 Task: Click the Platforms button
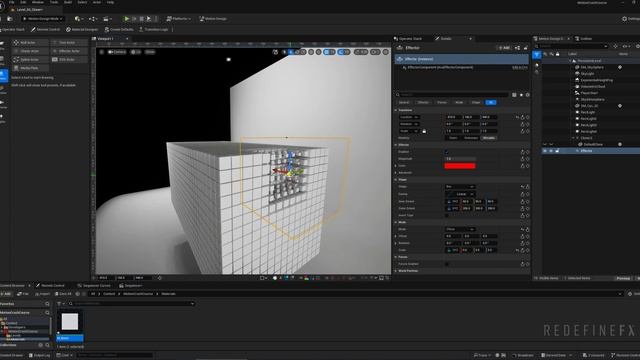point(179,19)
